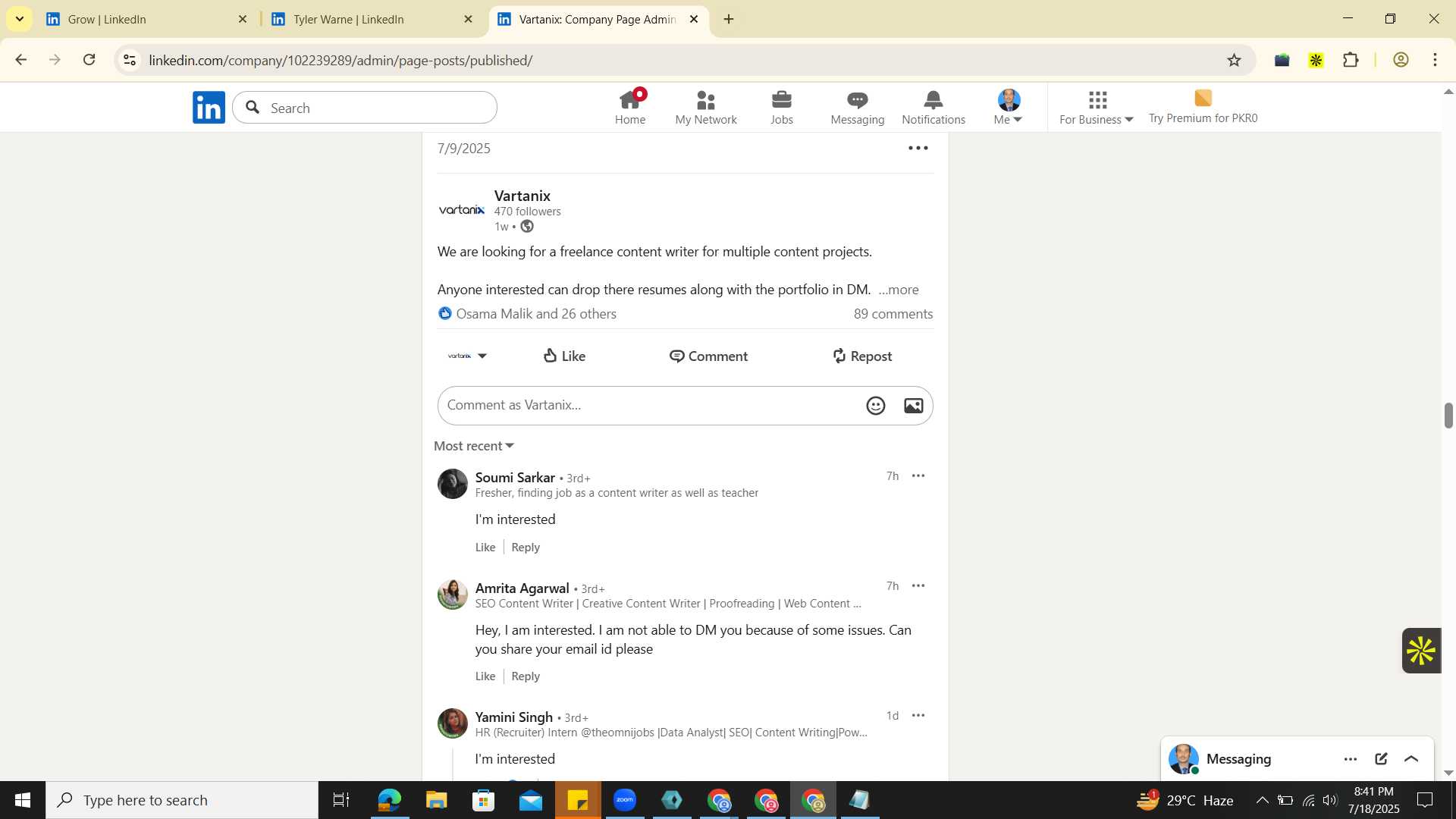Viewport: 1456px width, 819px height.
Task: Open the 89 comments link
Action: pyautogui.click(x=893, y=314)
